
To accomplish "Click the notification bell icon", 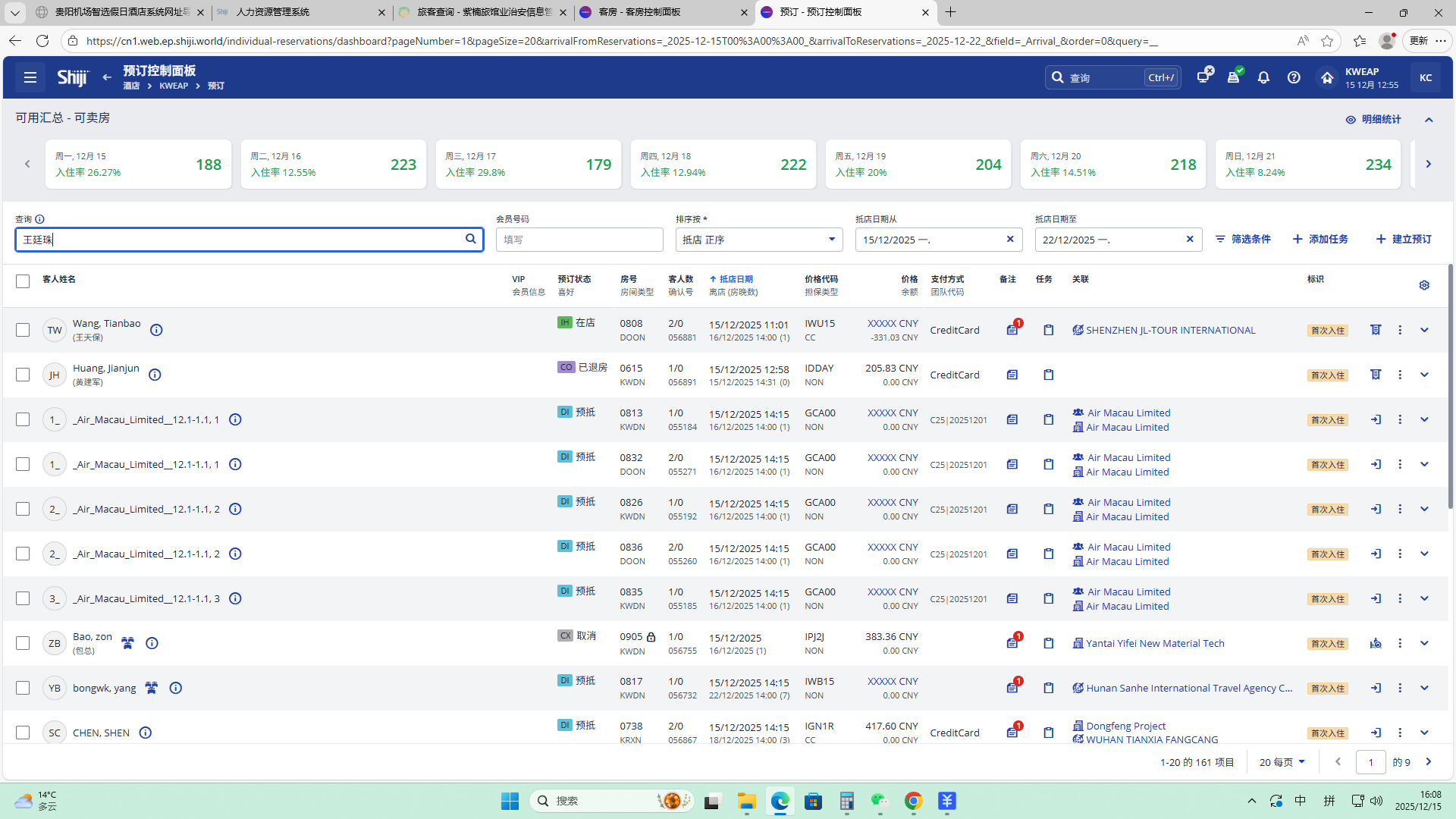I will (1263, 77).
